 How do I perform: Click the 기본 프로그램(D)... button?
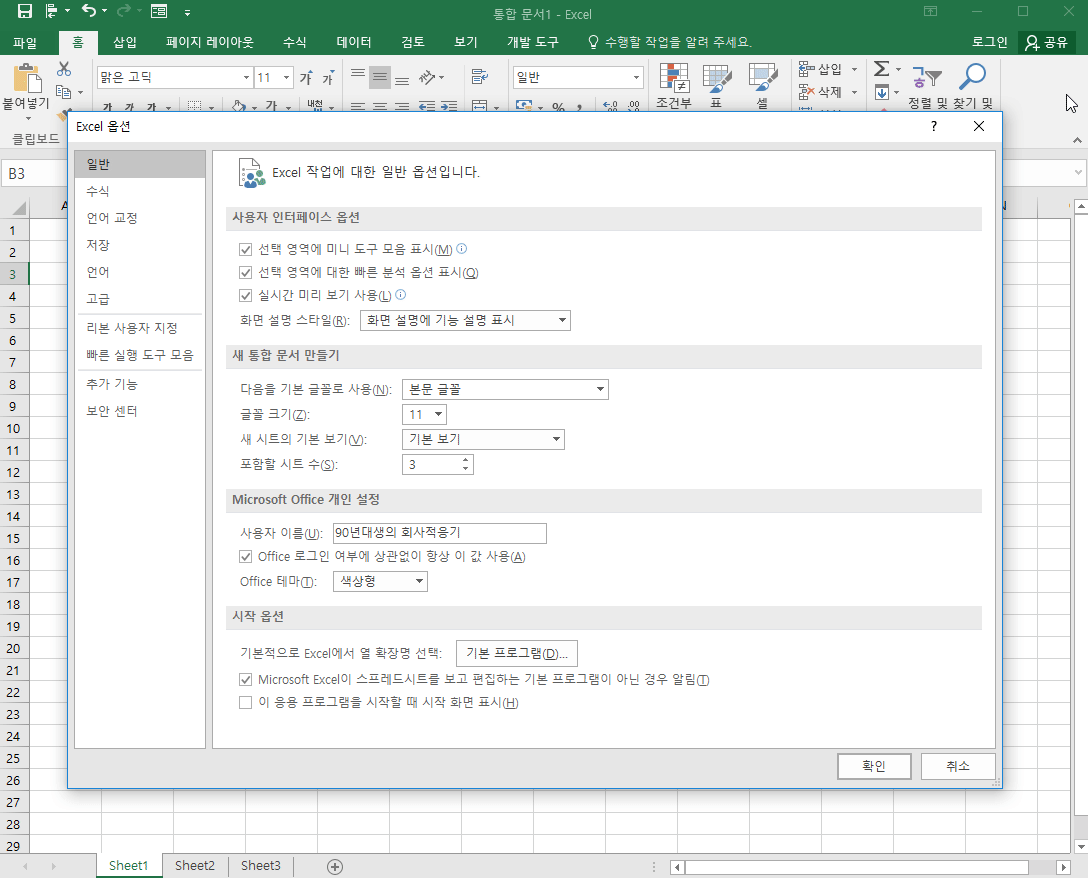pyautogui.click(x=516, y=653)
